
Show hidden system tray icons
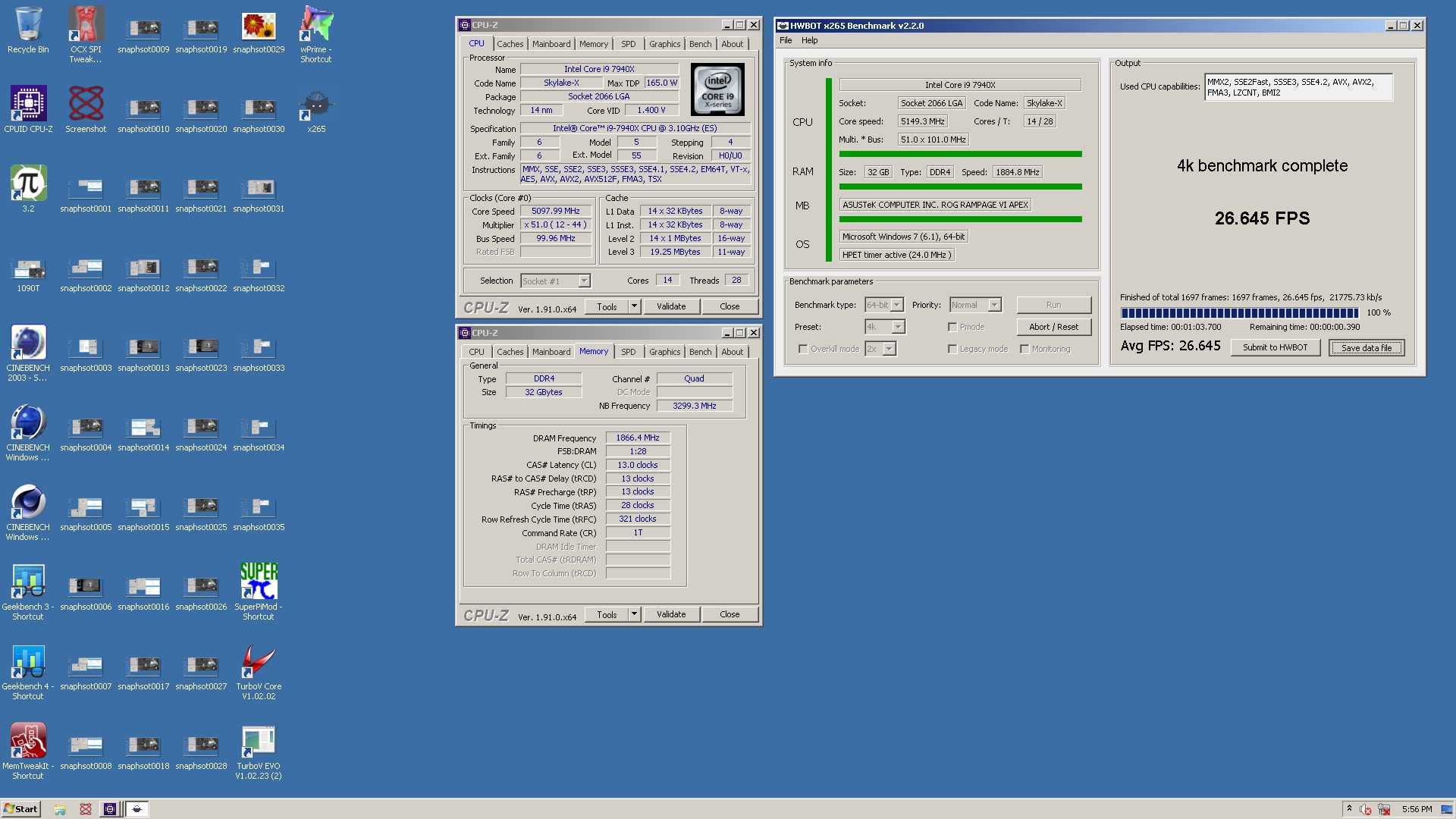click(x=1349, y=808)
